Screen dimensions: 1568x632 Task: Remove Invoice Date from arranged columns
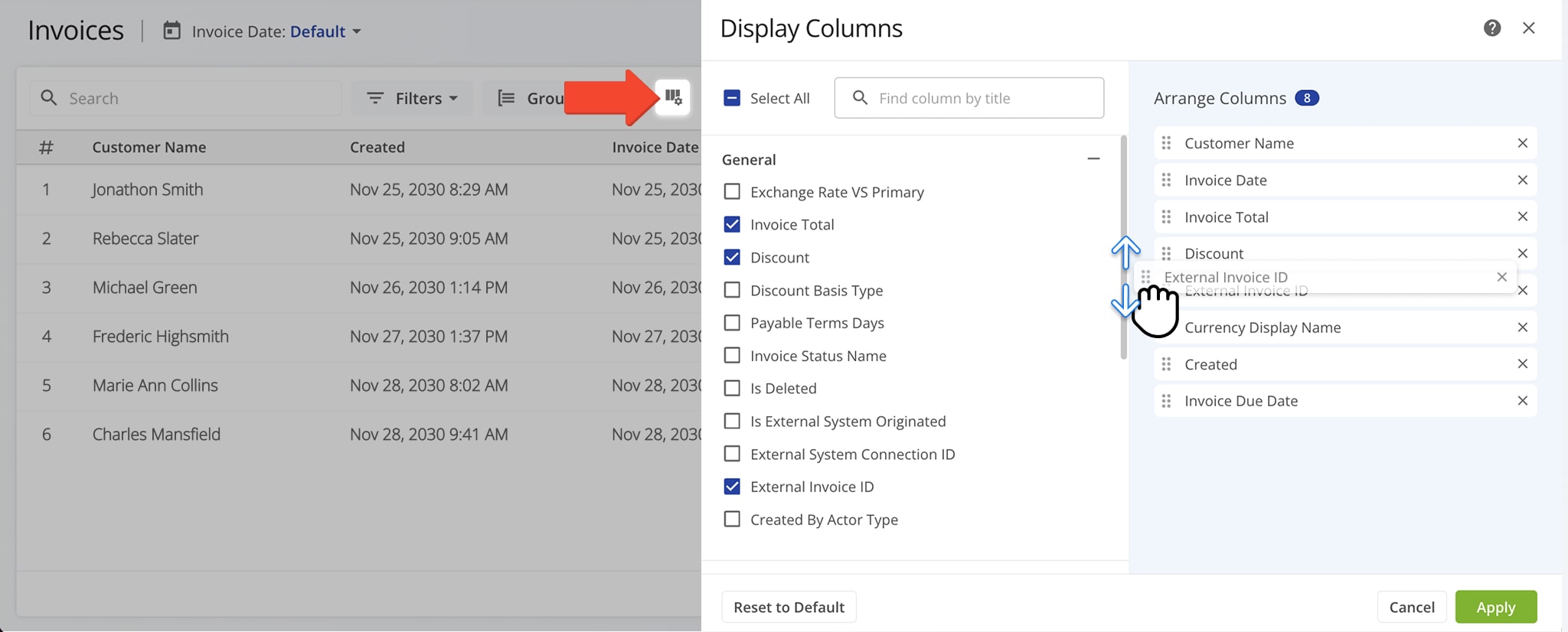[1522, 180]
